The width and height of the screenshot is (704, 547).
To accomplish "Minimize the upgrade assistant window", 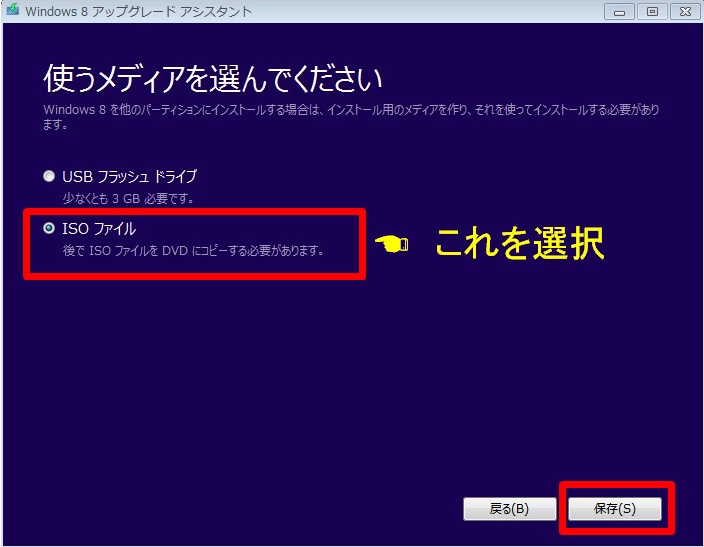I will point(619,12).
